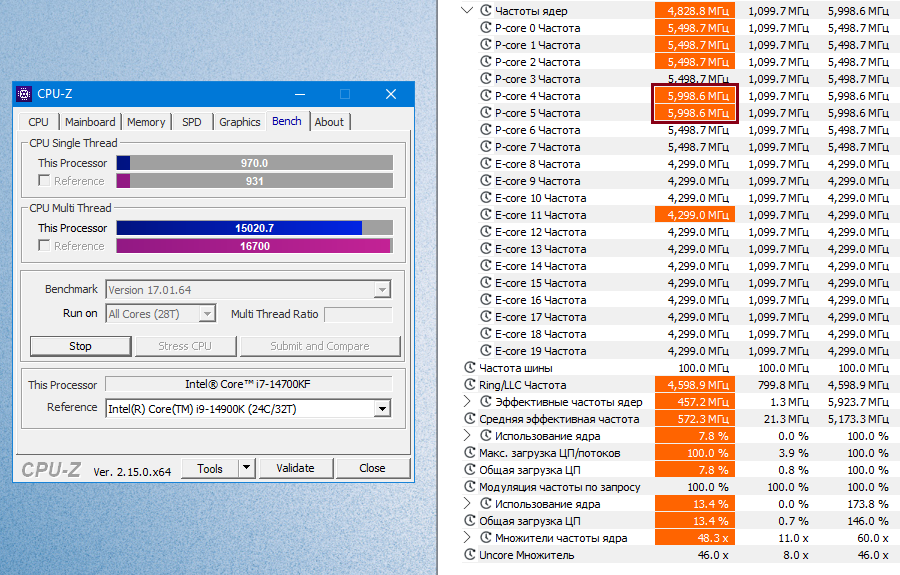The height and width of the screenshot is (575, 900).
Task: Click clock icon of Модуляция частоты по запросу
Action: coord(470,487)
